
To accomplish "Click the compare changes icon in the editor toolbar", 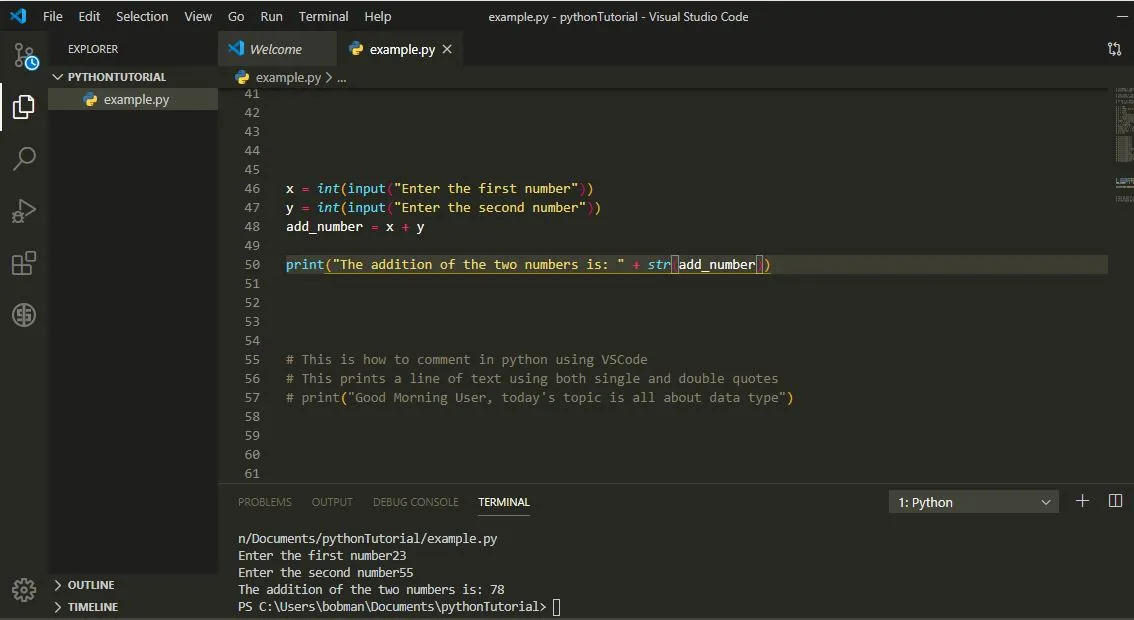I will [1114, 48].
